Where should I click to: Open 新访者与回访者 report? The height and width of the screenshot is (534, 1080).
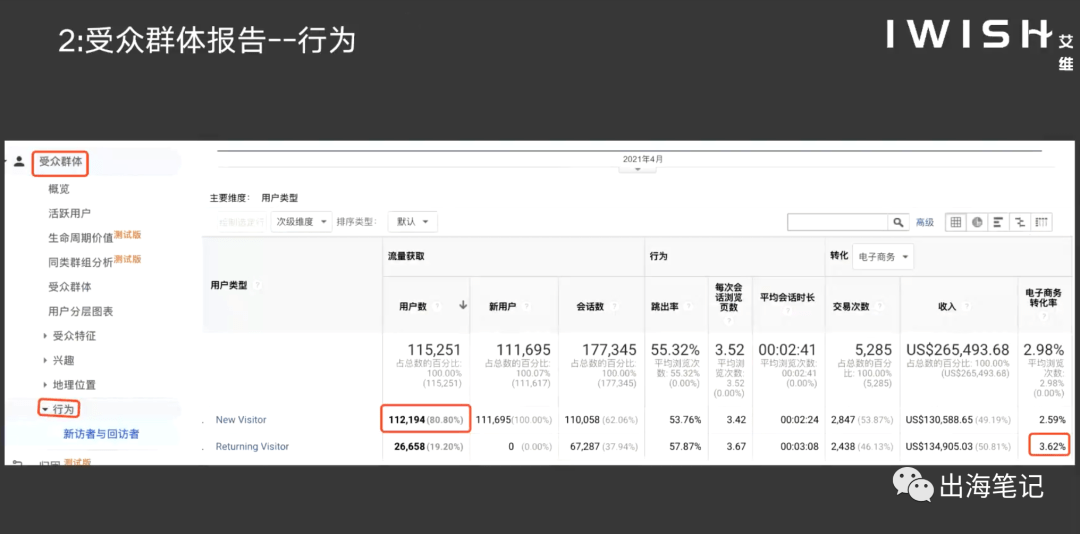101,434
